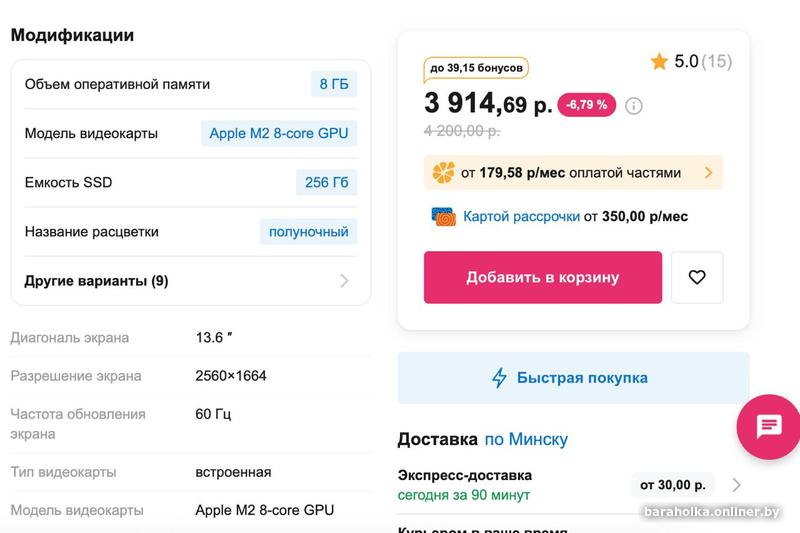This screenshot has height=533, width=800.
Task: Click the -6,79 % discount badge
Action: [586, 105]
